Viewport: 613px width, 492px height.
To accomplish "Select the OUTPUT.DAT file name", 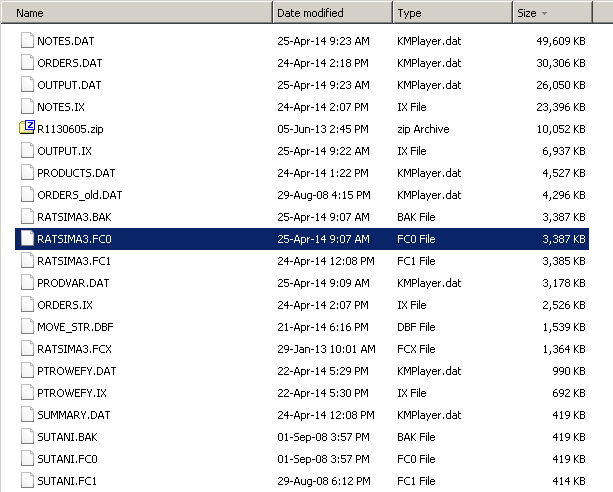I will pyautogui.click(x=69, y=85).
